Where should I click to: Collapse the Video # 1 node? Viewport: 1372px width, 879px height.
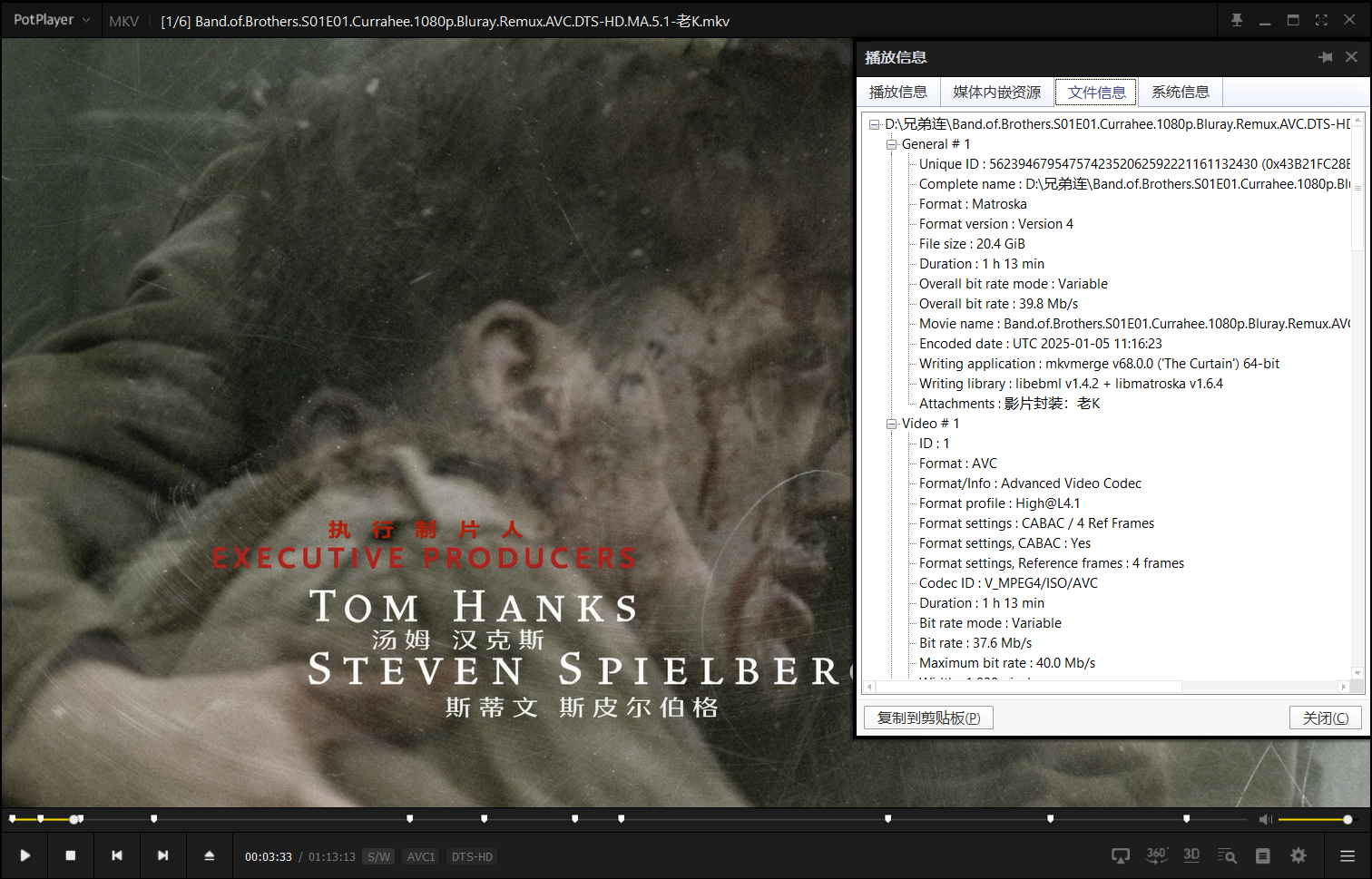tap(891, 424)
